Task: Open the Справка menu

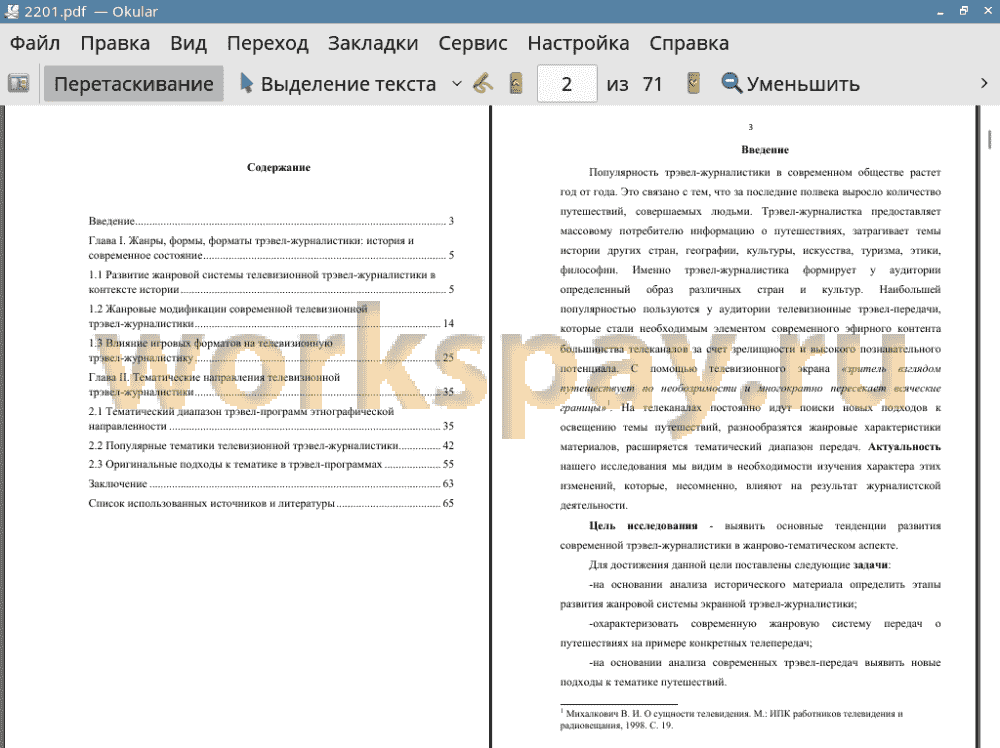Action: 689,43
